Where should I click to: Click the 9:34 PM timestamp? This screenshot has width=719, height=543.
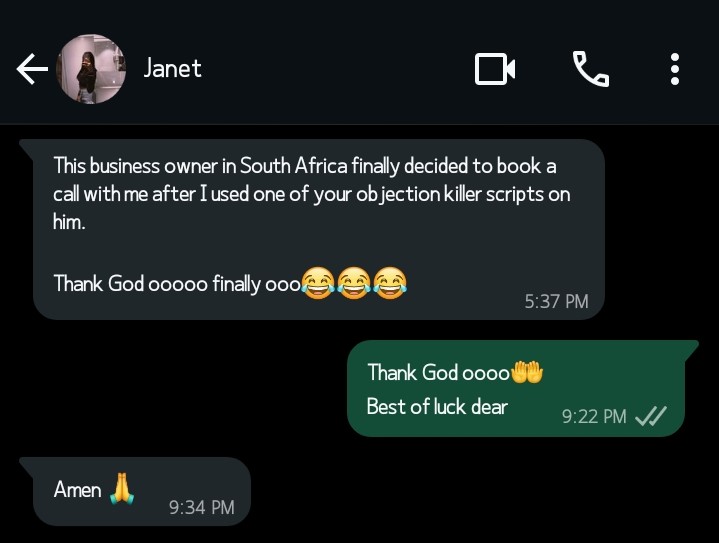tap(202, 507)
